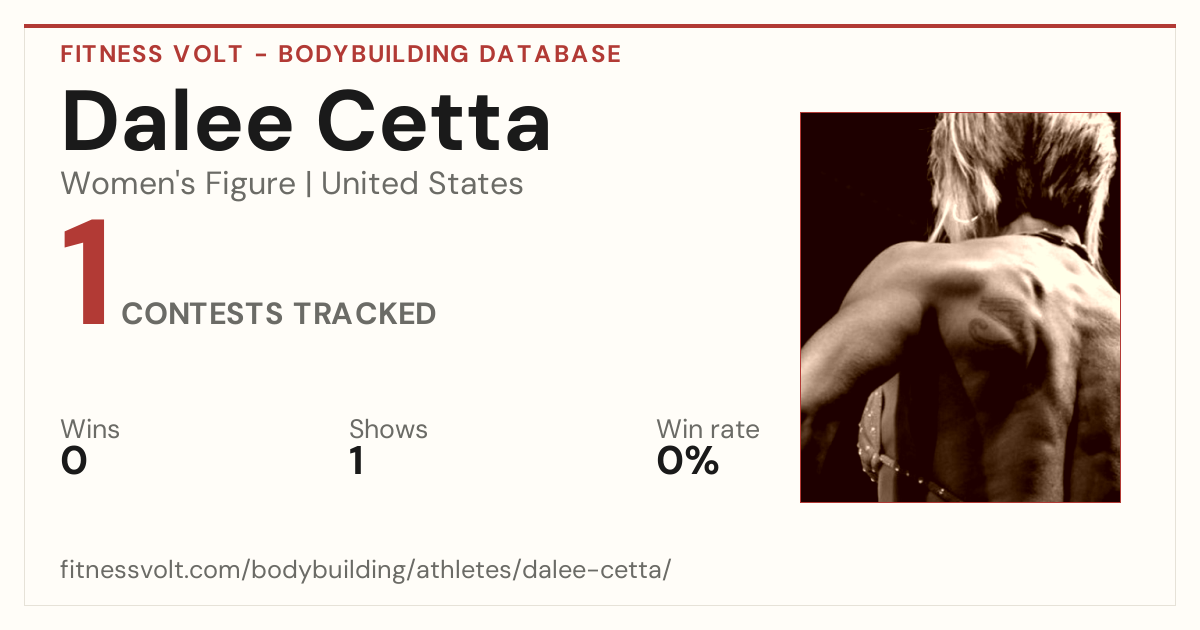Click the athlete photo thumbnail
This screenshot has height=630, width=1200.
960,307
